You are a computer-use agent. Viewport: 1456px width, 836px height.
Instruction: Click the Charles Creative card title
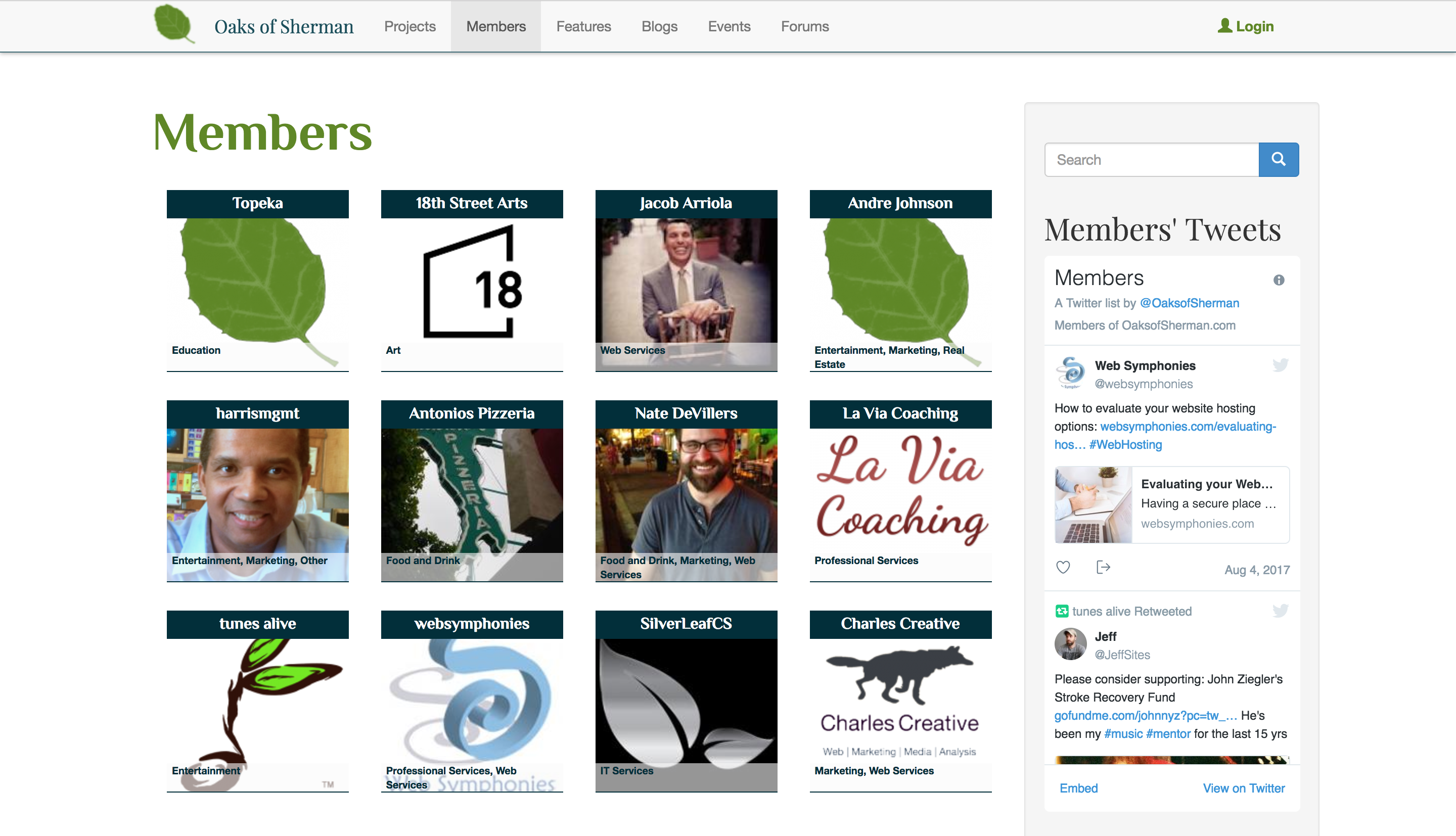[900, 624]
